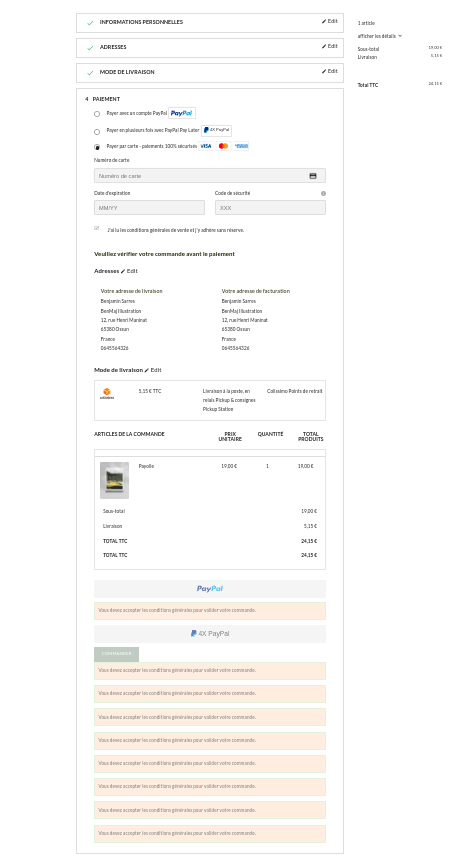Select pay with PayPal account radio
Image resolution: width=453 pixels, height=865 pixels.
coord(97,114)
